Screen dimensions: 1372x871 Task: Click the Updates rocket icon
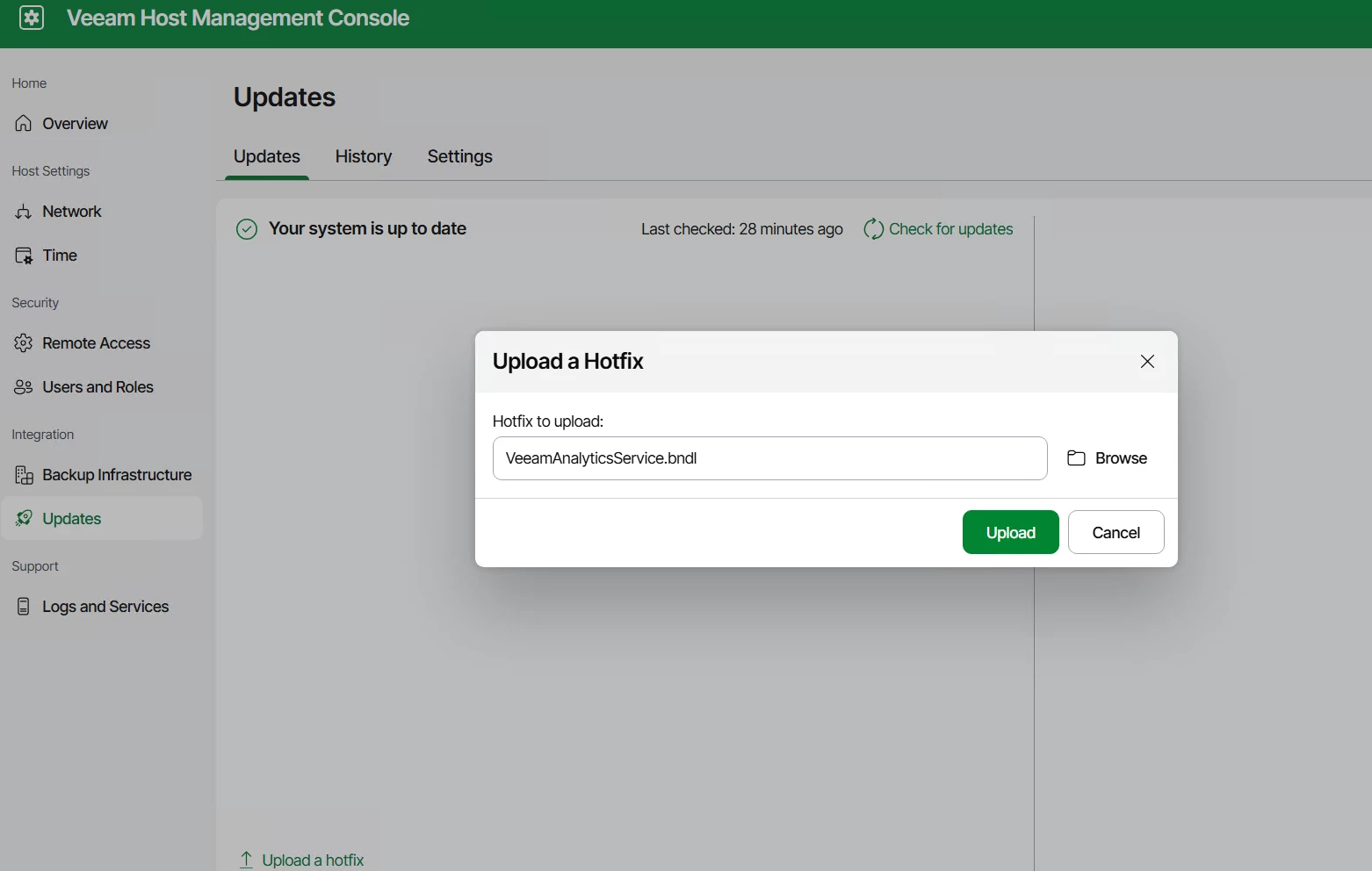(24, 519)
